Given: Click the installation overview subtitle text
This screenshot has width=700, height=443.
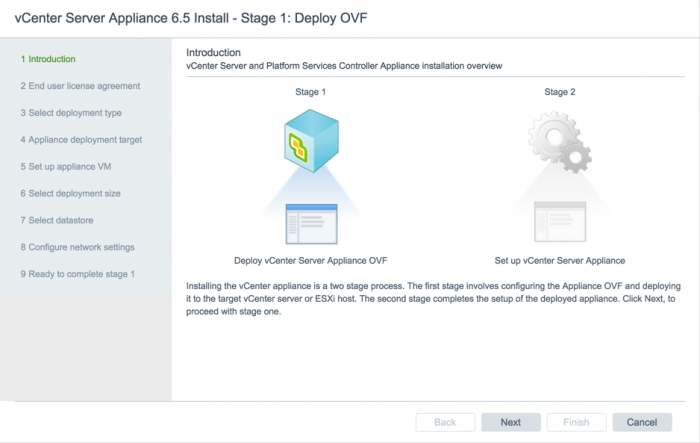Looking at the screenshot, I should point(344,66).
